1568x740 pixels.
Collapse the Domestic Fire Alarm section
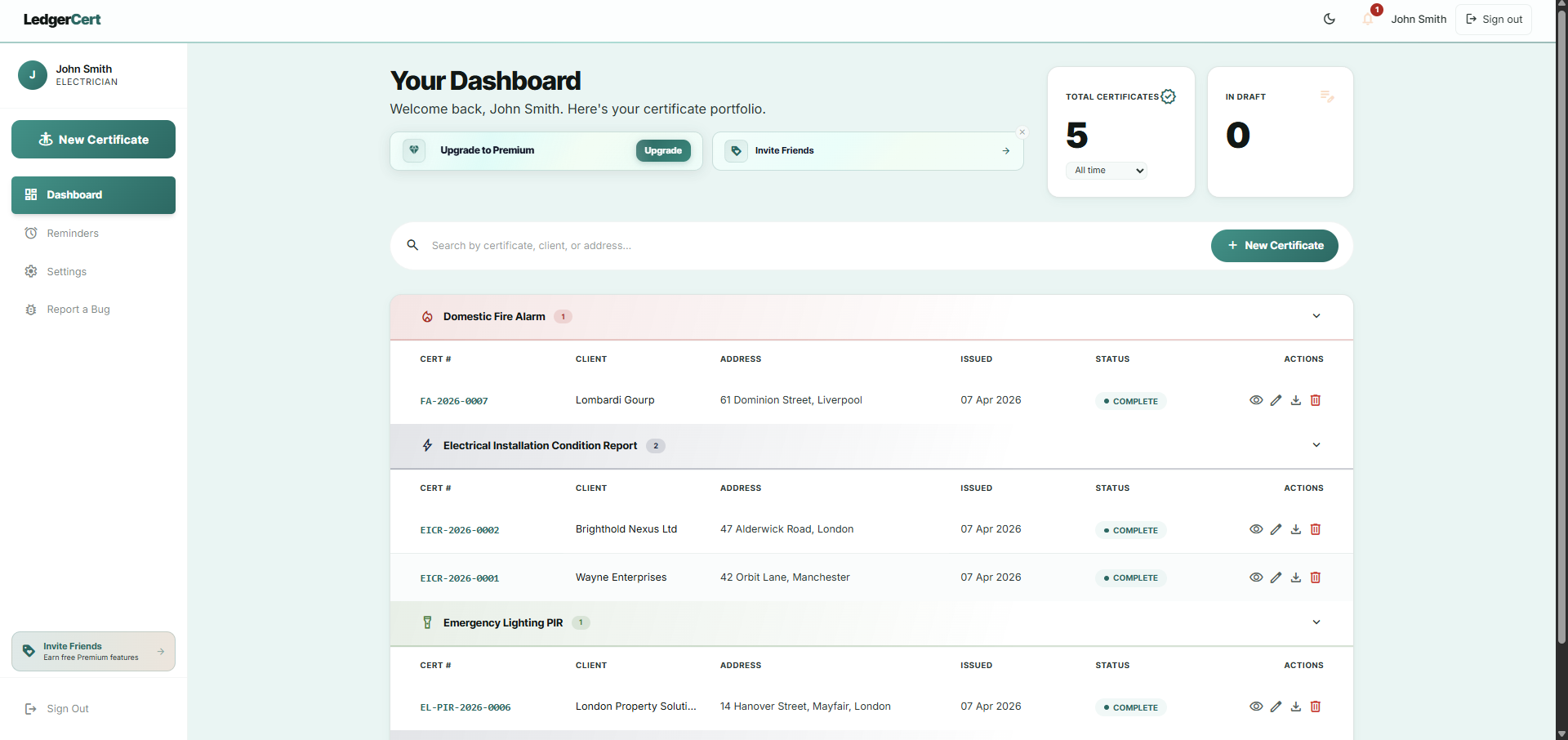pyautogui.click(x=1316, y=316)
